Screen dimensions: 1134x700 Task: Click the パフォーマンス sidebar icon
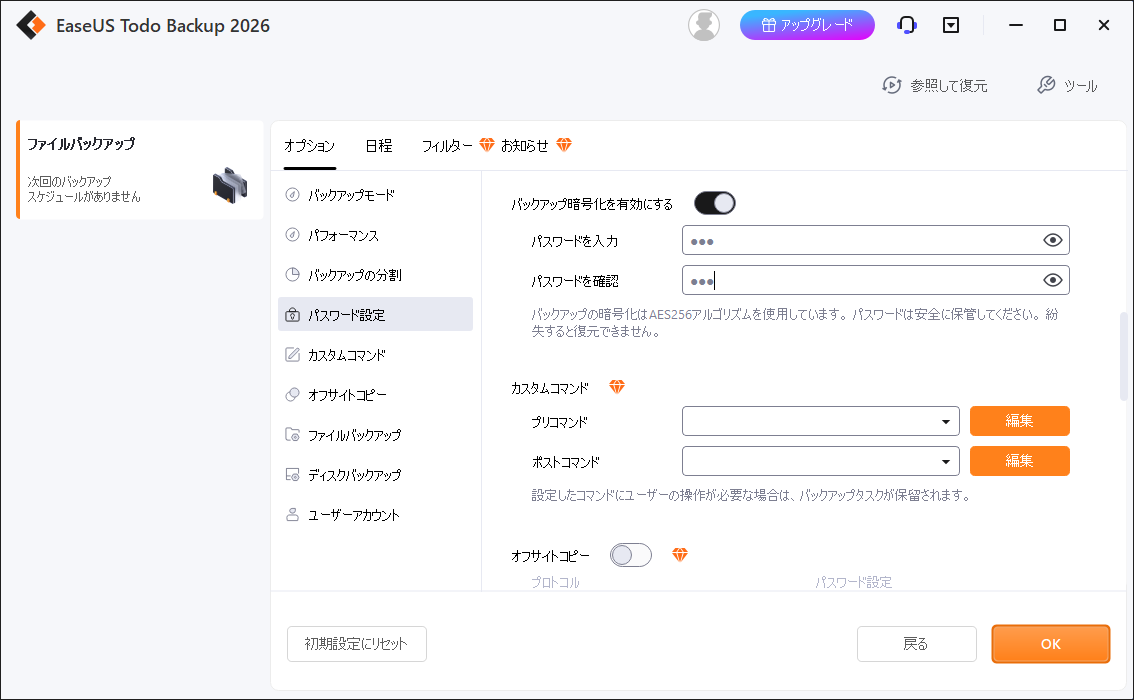(x=292, y=234)
